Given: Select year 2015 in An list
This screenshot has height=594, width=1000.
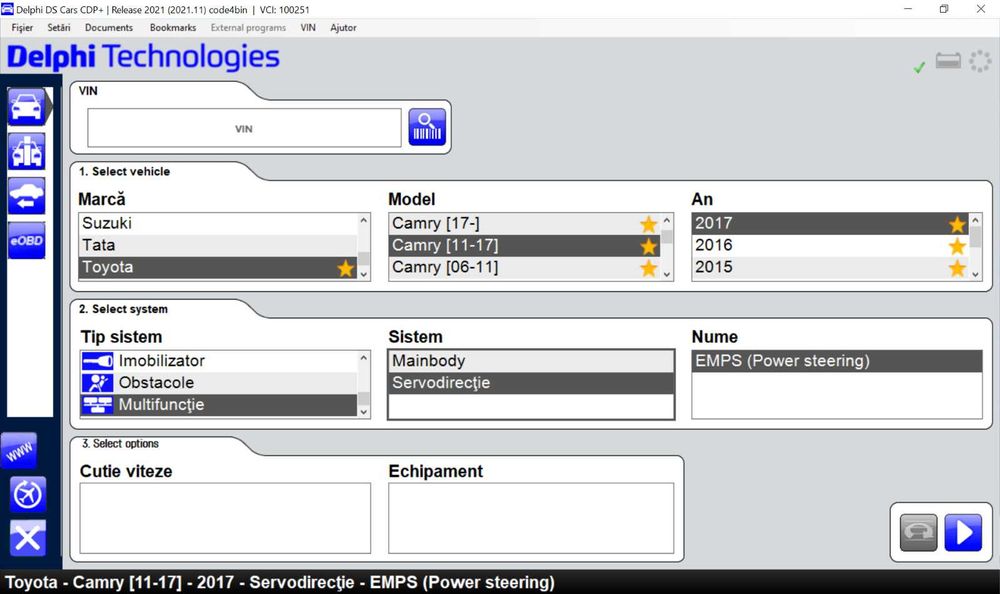Looking at the screenshot, I should pyautogui.click(x=830, y=267).
